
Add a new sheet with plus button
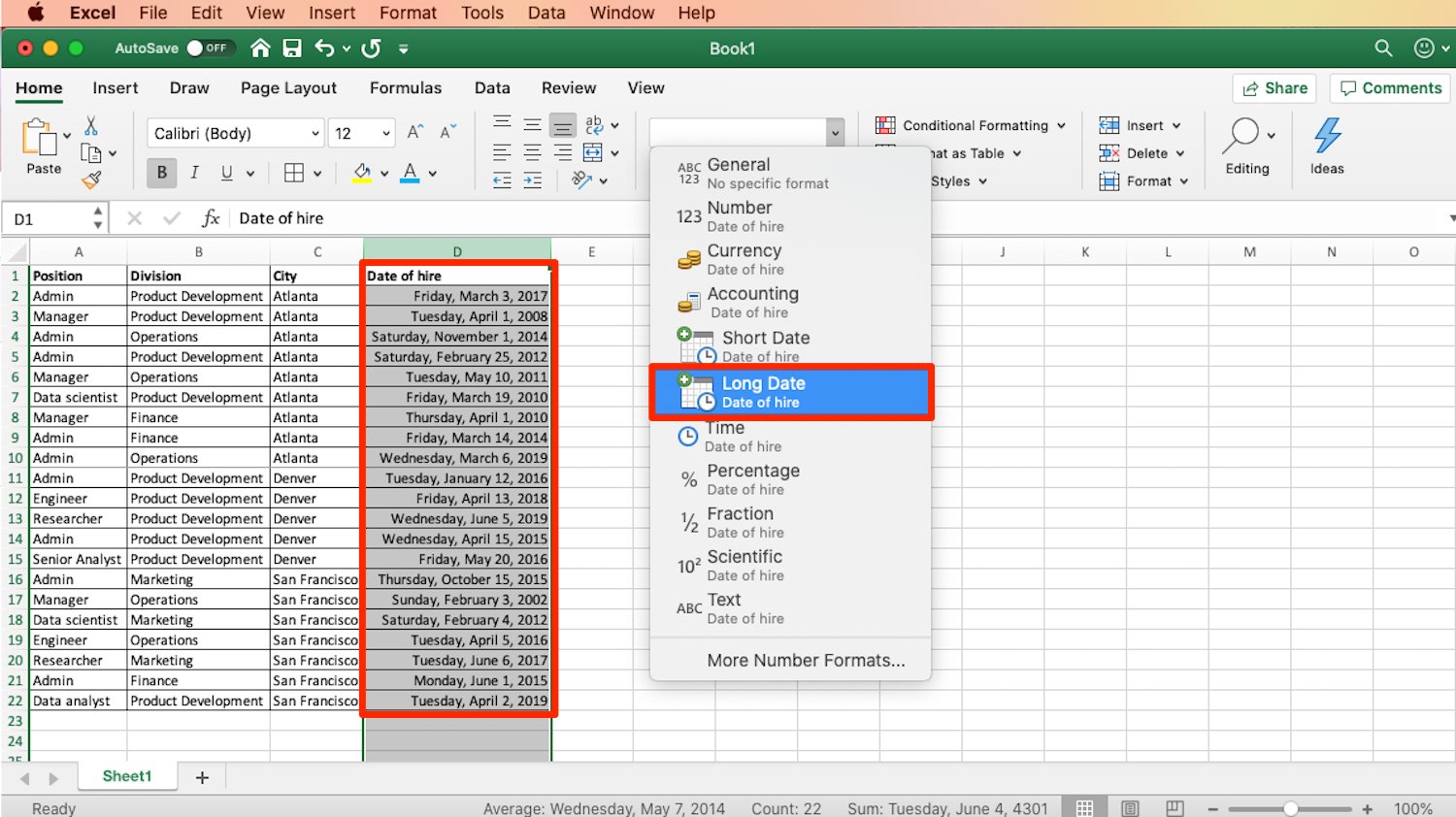click(202, 777)
